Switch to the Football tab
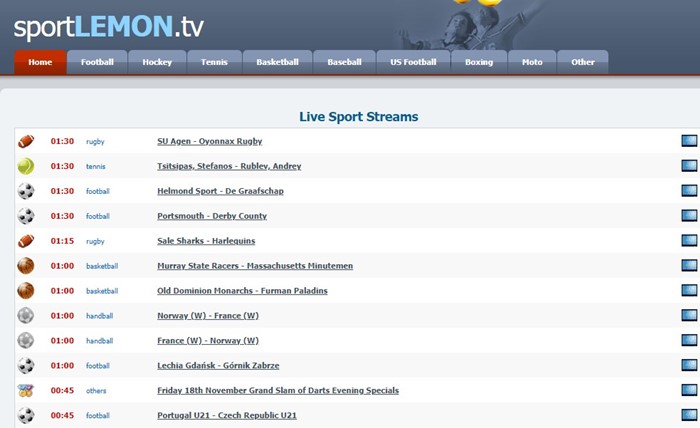 (x=97, y=62)
